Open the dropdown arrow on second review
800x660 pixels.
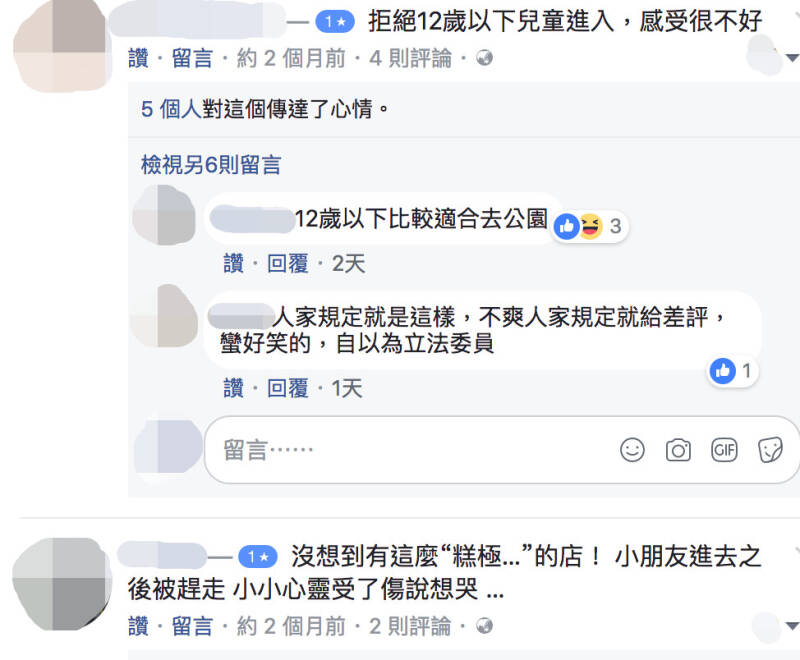tap(792, 625)
